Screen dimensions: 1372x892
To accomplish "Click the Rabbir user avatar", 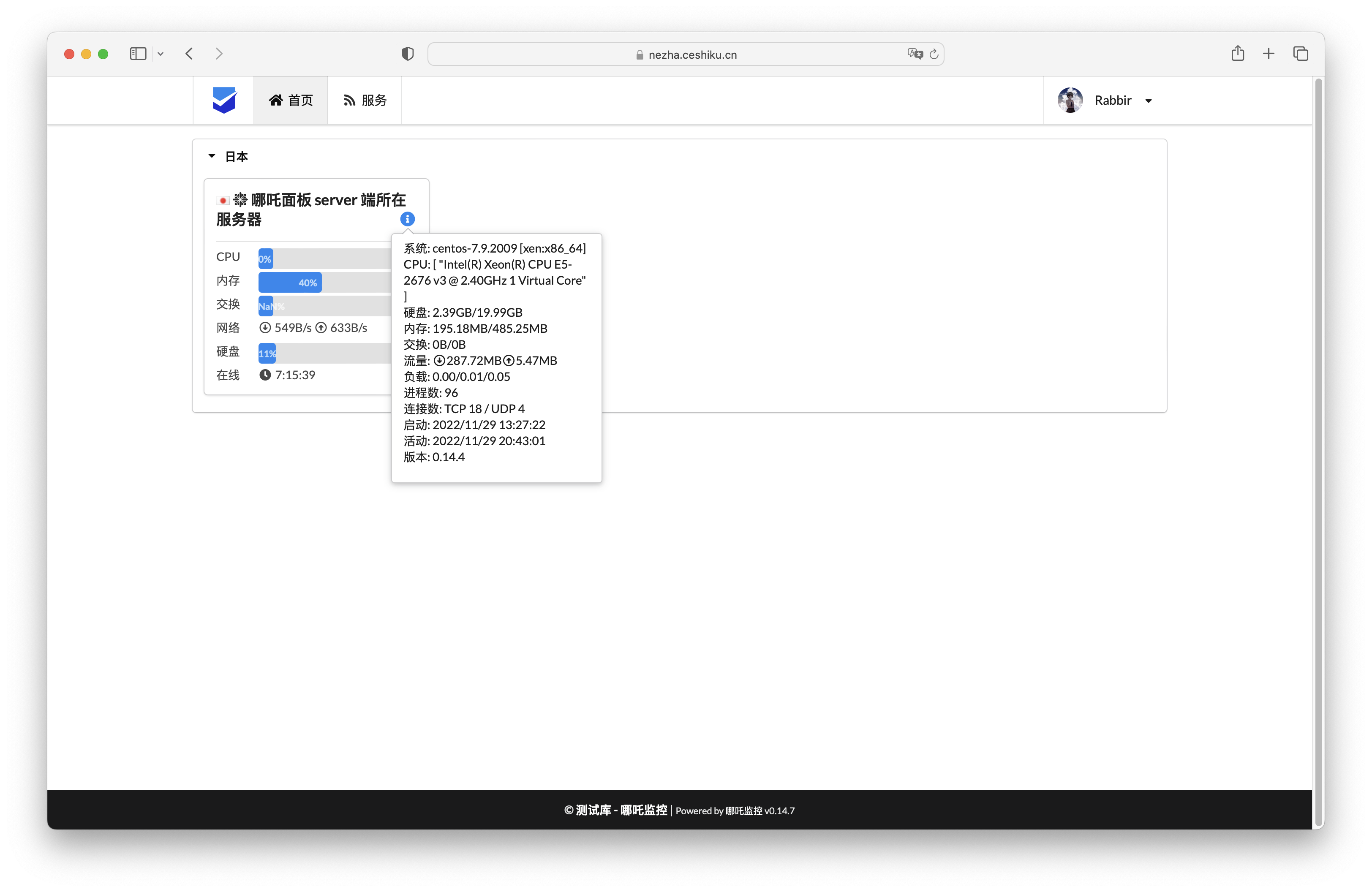I will pos(1070,100).
